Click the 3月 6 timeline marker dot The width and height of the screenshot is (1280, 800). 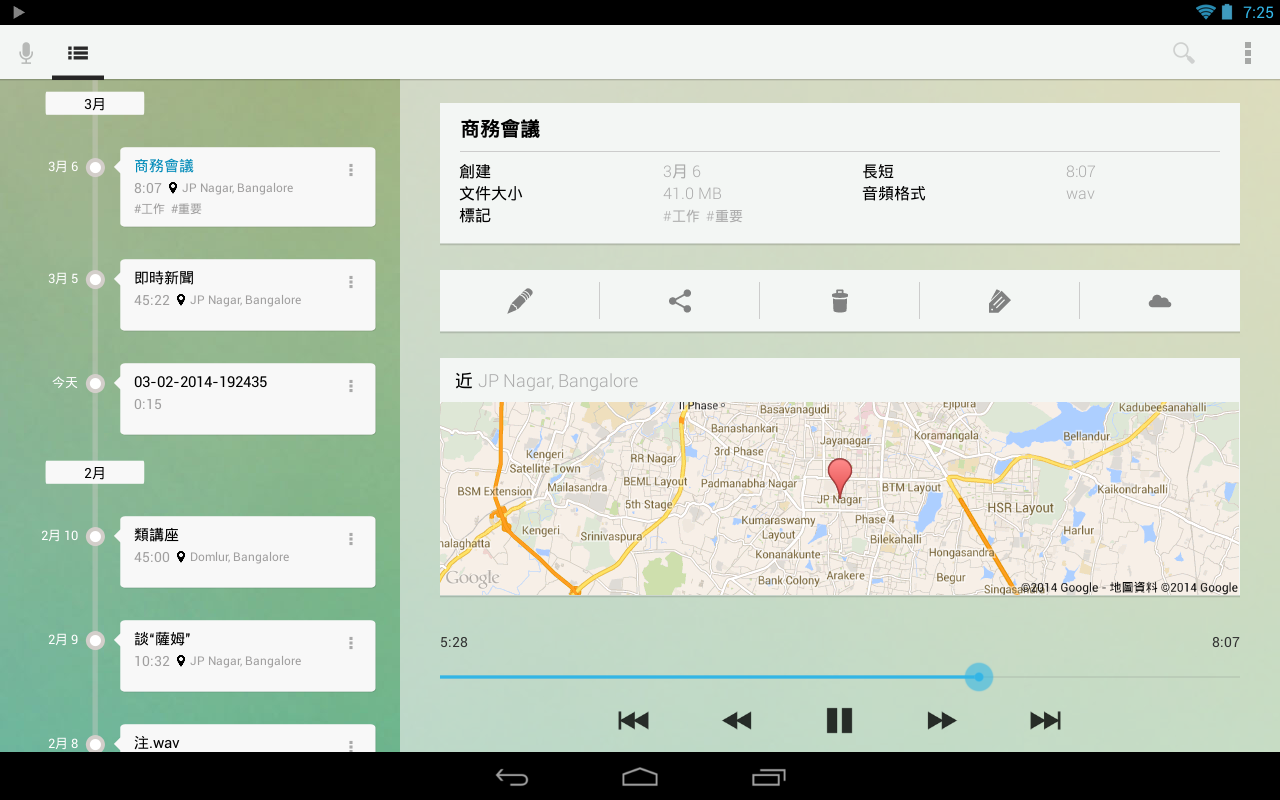click(x=95, y=167)
